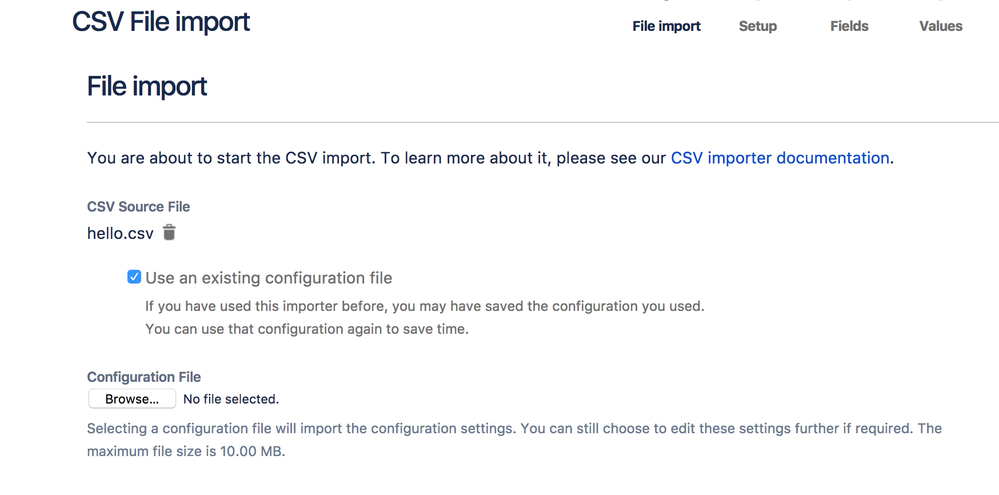Click the 'use that configuration again' hint line
This screenshot has height=495, width=999.
tap(307, 330)
